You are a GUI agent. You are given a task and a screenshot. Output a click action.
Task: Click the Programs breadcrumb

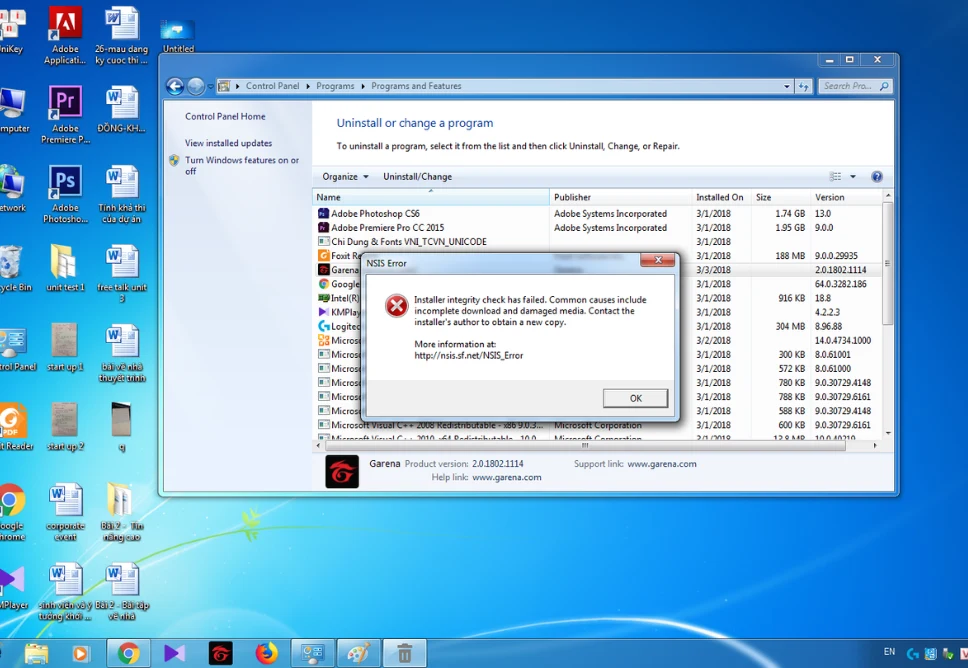point(335,86)
